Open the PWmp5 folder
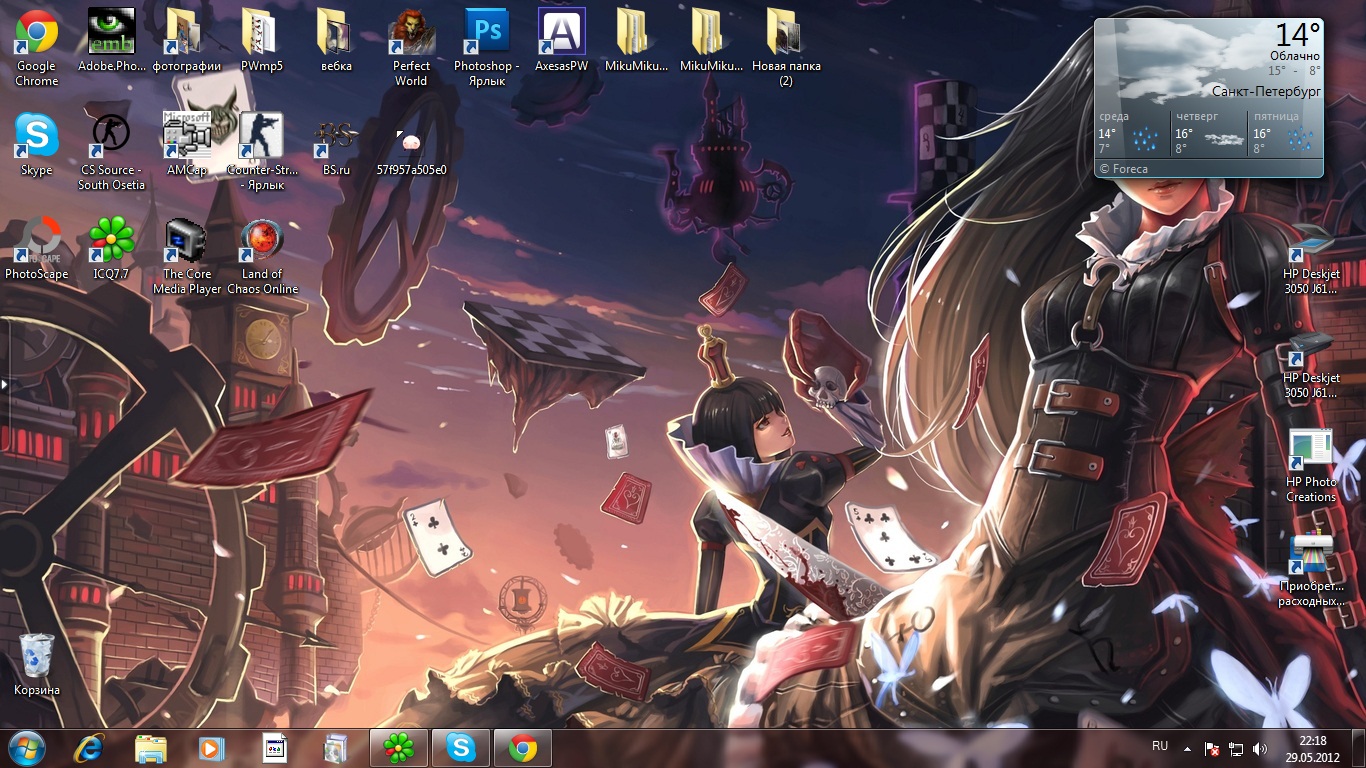Screen dimensions: 1366x768 (x=261, y=40)
